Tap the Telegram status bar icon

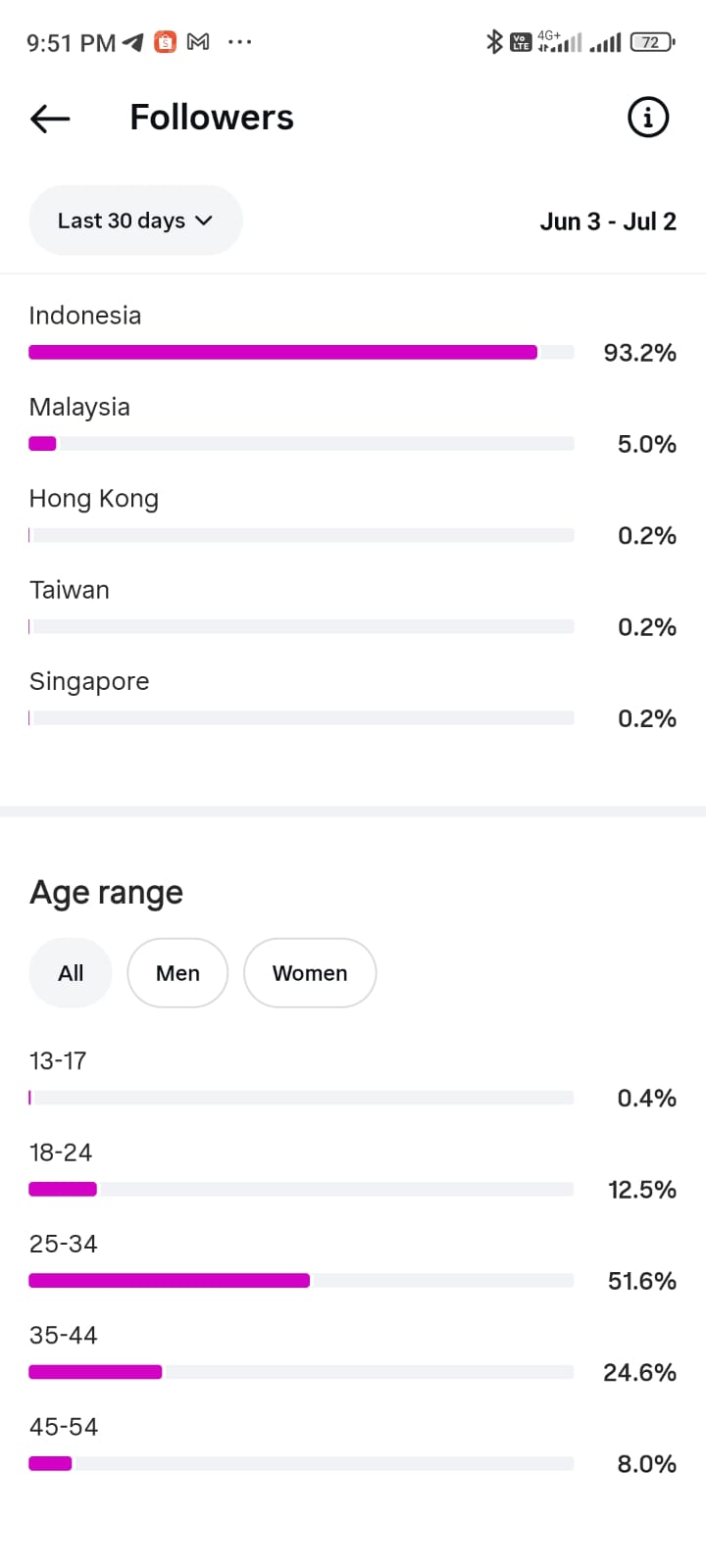133,42
